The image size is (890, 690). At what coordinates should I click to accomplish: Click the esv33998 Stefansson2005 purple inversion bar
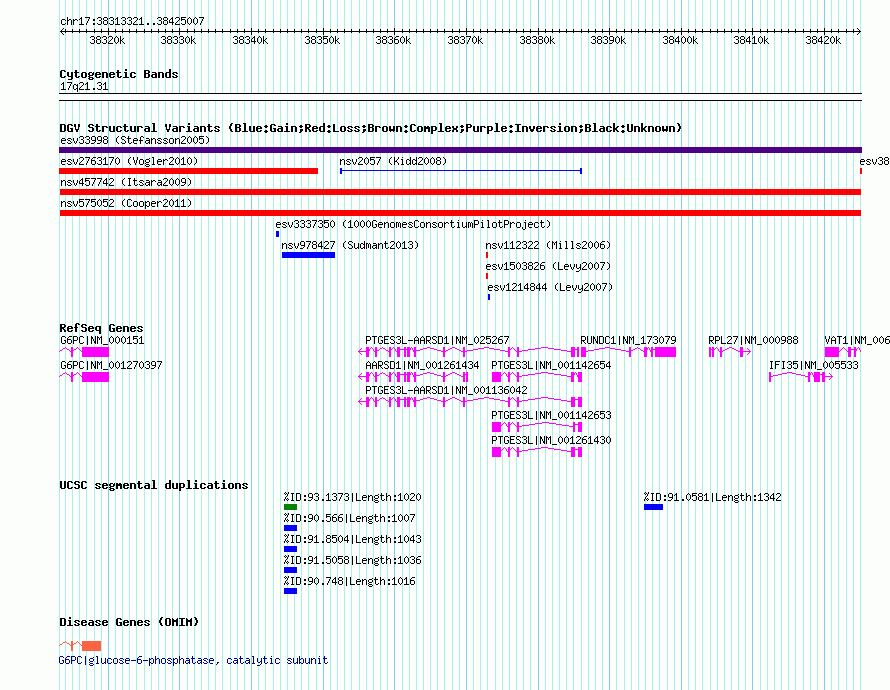[x=460, y=150]
